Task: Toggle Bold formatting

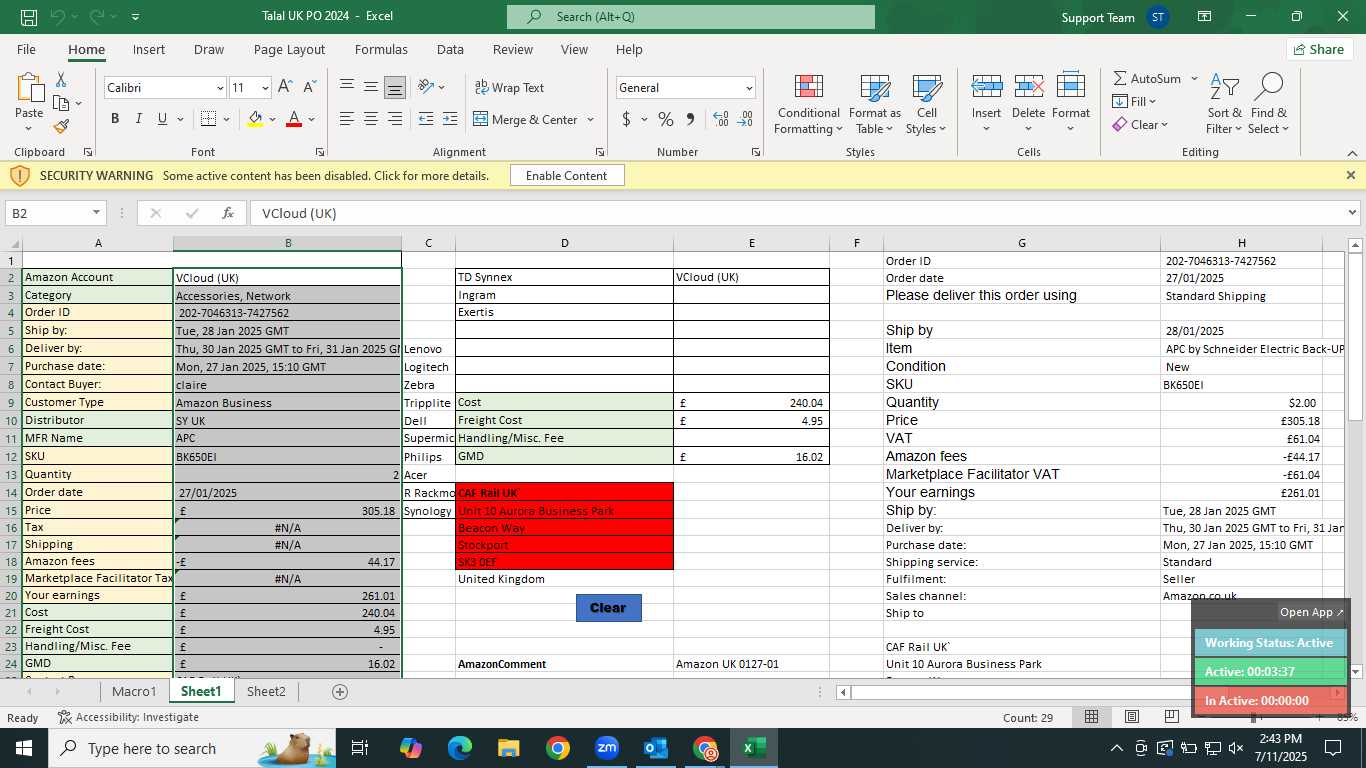Action: pos(115,119)
